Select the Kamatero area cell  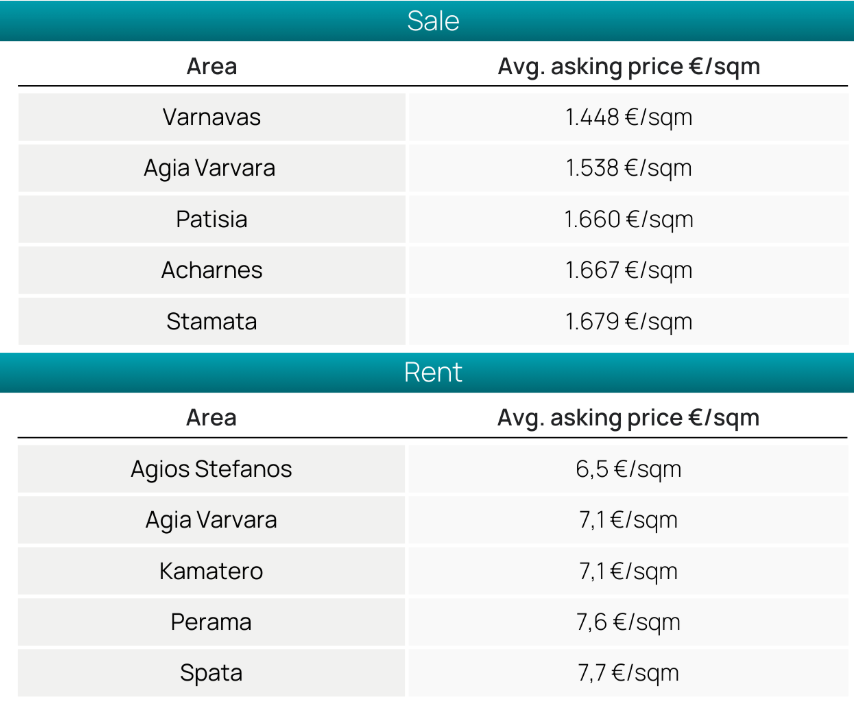point(212,571)
